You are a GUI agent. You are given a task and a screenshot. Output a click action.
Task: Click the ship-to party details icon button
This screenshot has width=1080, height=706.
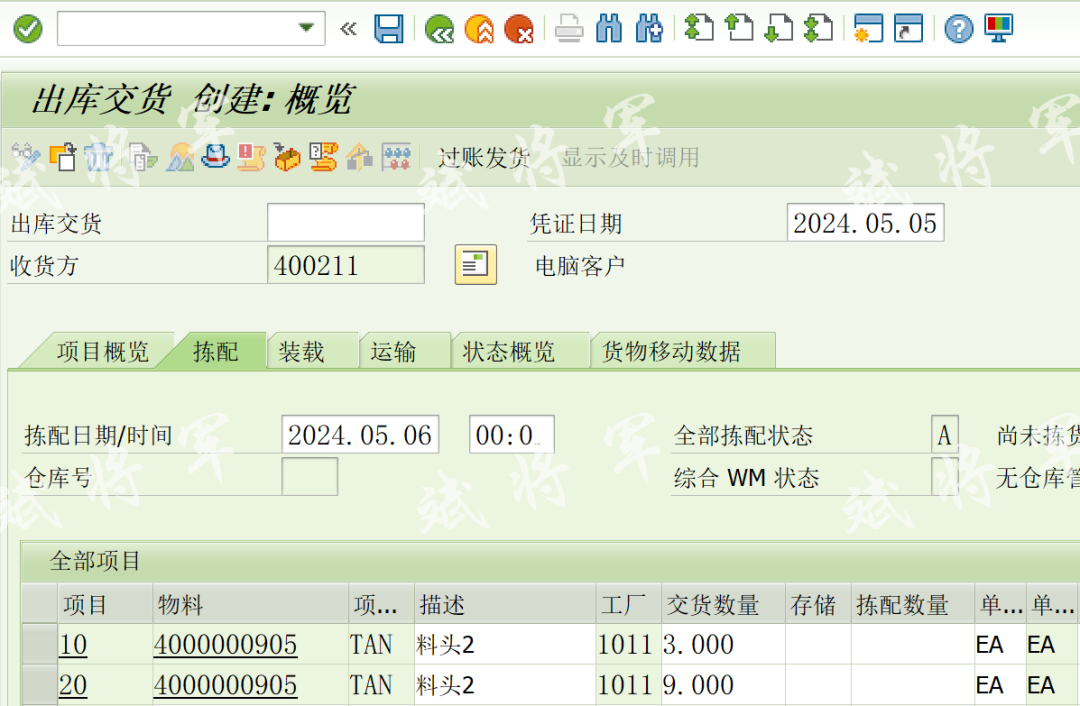pyautogui.click(x=475, y=264)
